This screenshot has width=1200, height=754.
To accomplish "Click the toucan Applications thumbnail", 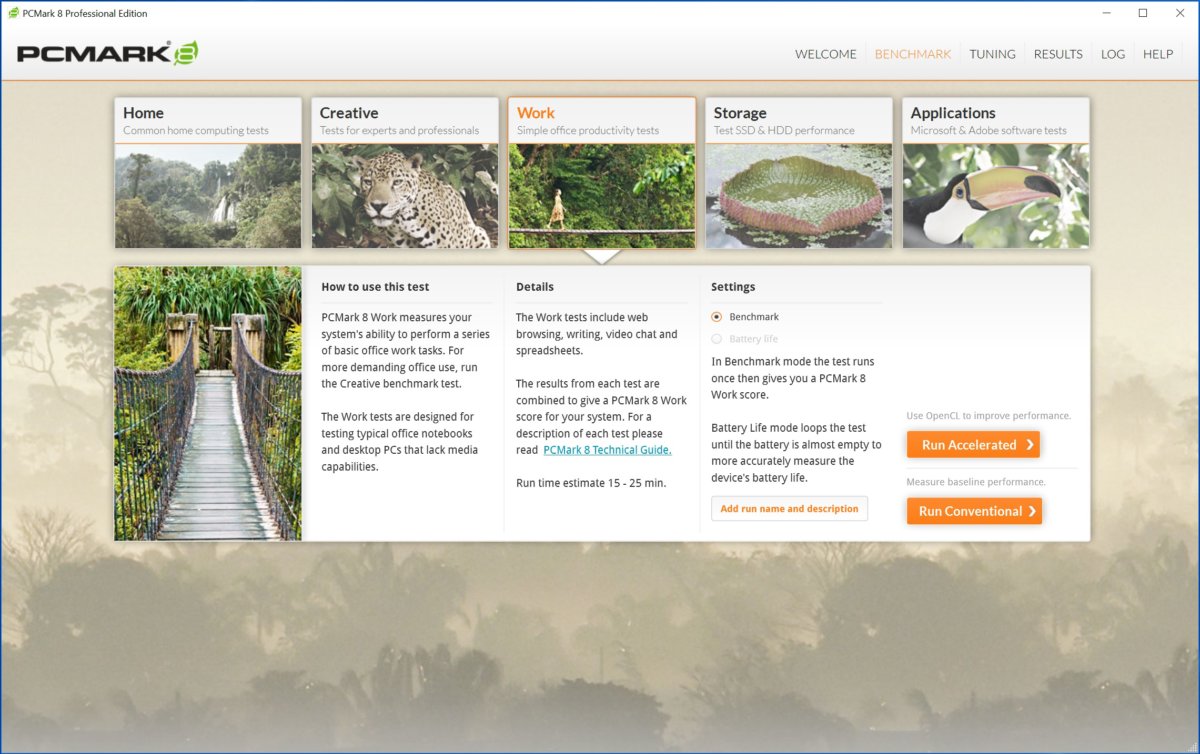I will [996, 196].
